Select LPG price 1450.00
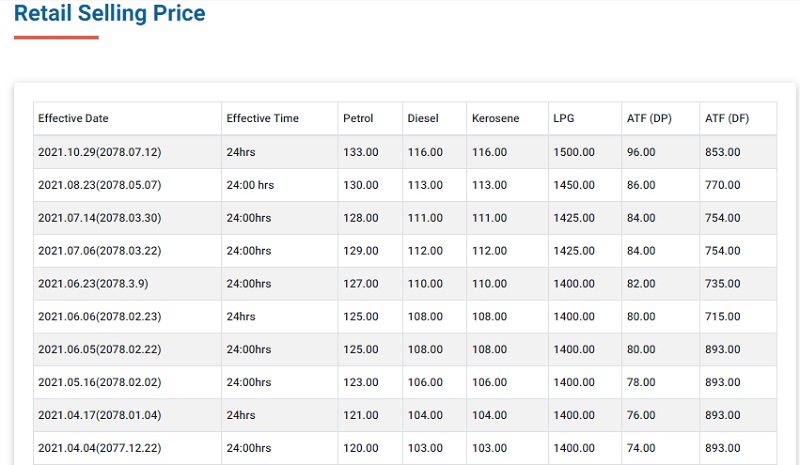This screenshot has width=800, height=465. click(x=574, y=185)
